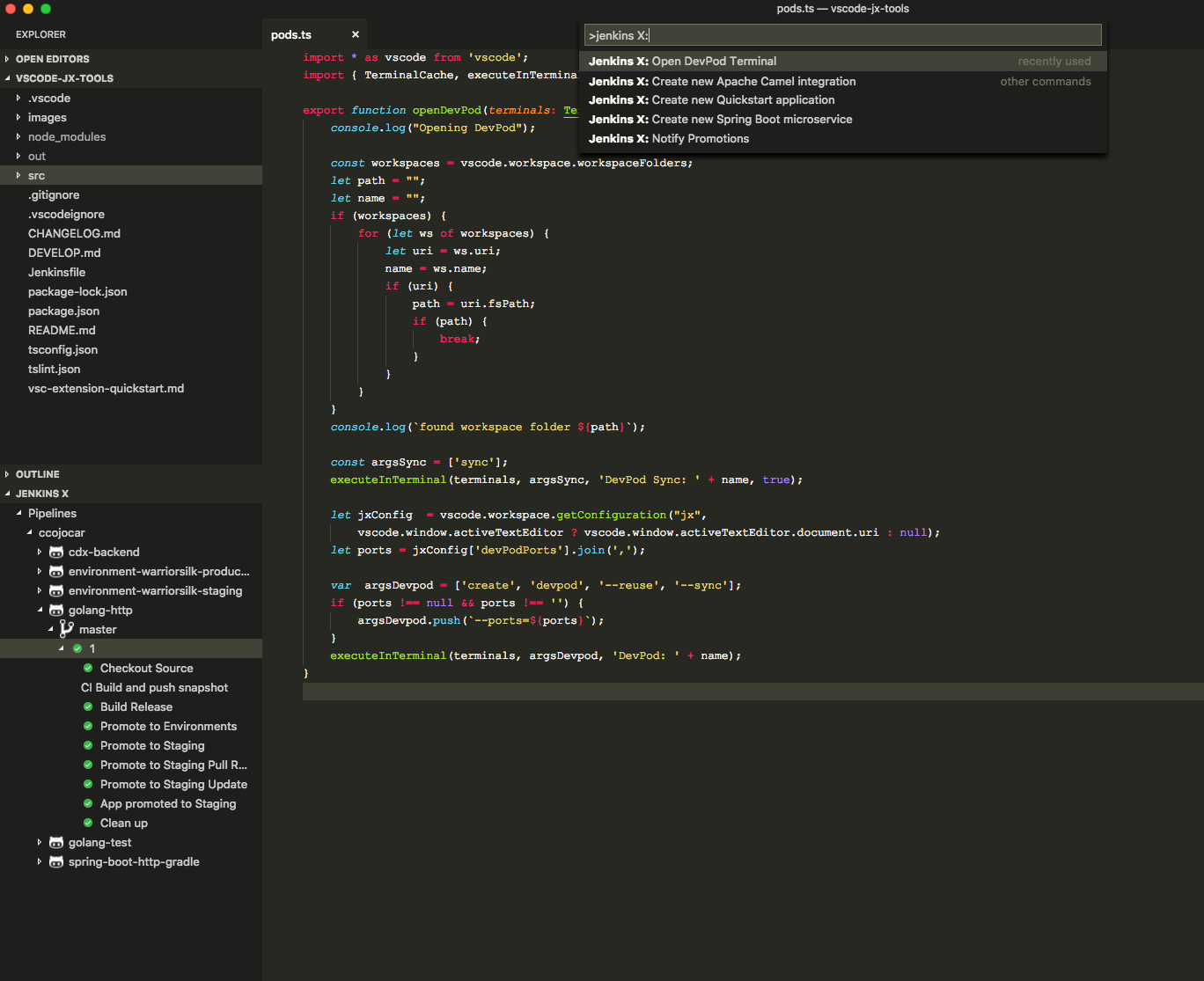1204x981 pixels.
Task: Open the images folder
Action: pyautogui.click(x=131, y=117)
